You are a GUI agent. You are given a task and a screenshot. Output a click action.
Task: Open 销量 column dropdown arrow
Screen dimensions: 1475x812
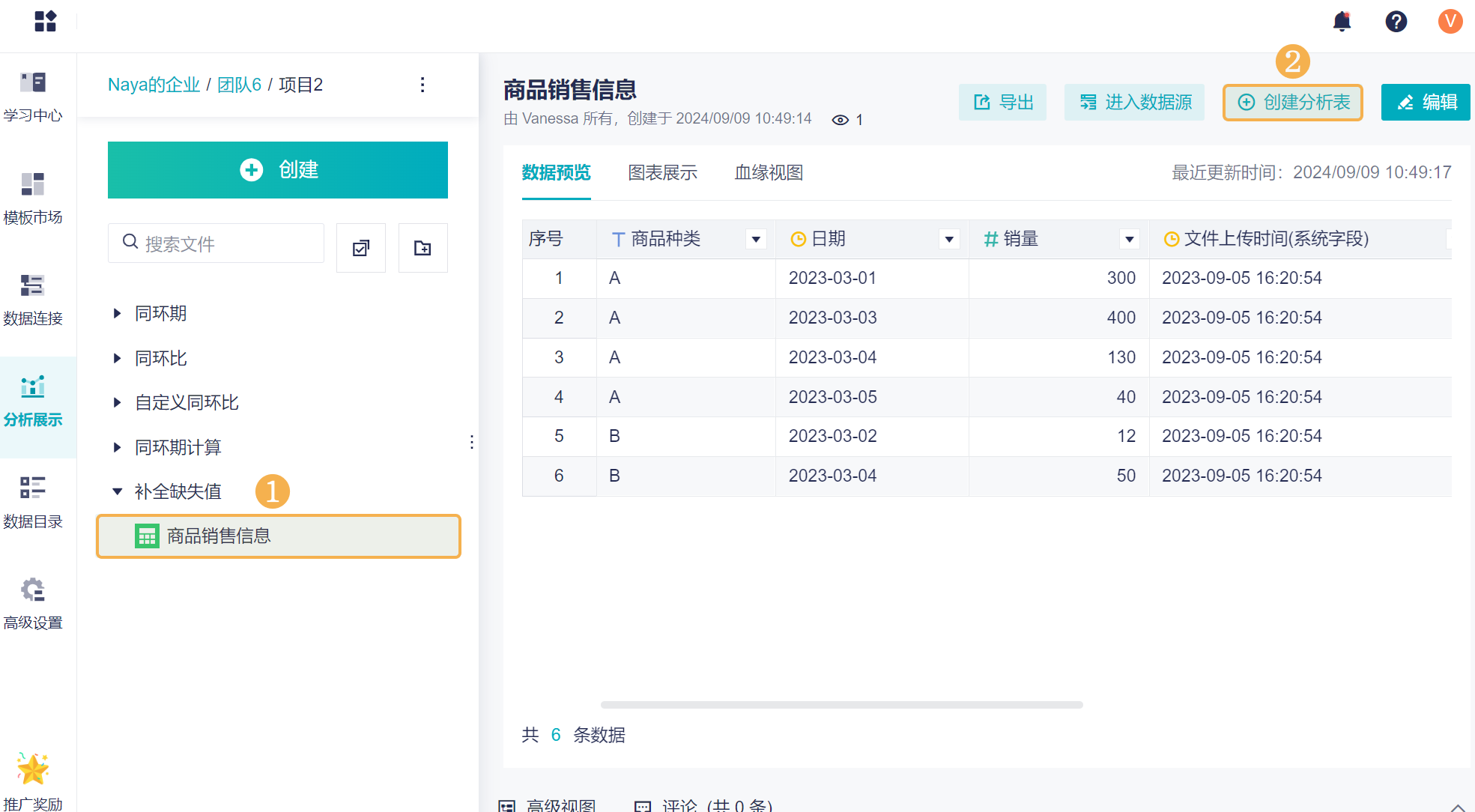click(x=1130, y=240)
